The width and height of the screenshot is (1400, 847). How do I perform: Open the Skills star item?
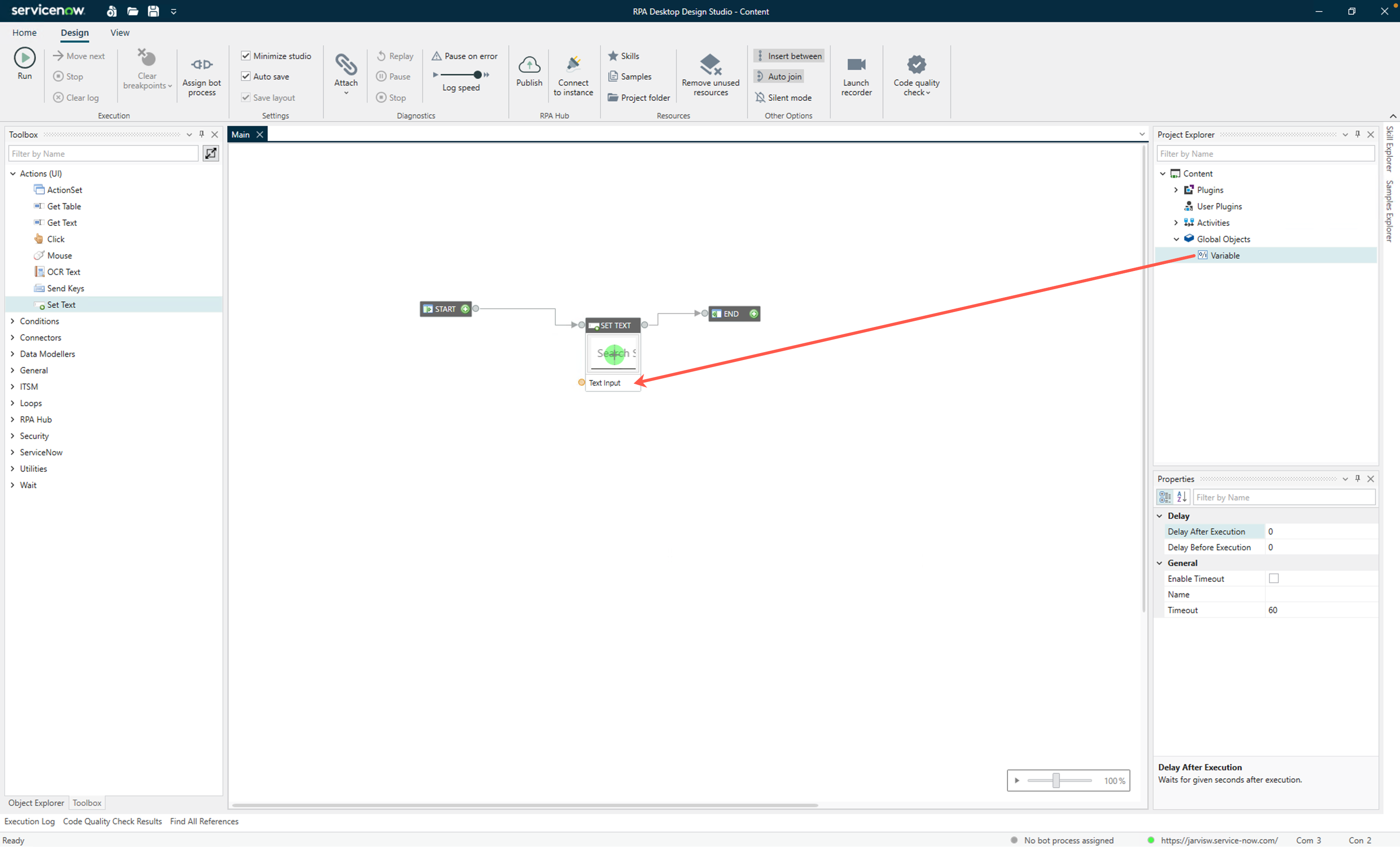623,56
